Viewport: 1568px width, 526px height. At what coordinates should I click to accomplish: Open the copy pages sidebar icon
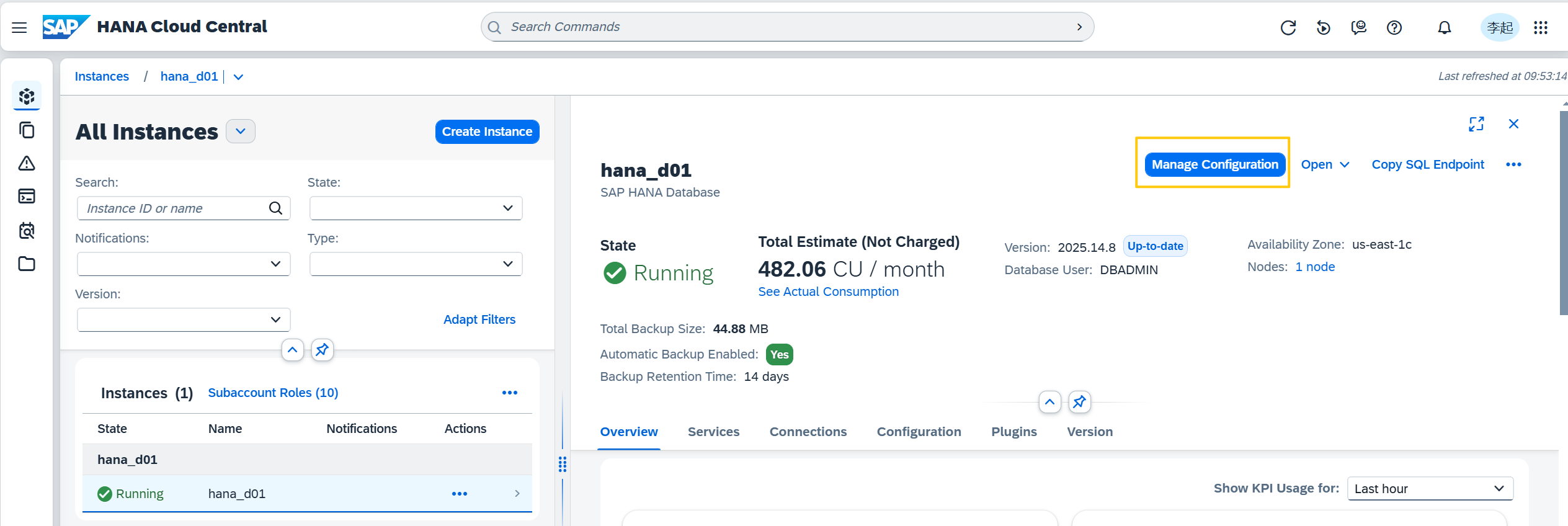tap(27, 130)
